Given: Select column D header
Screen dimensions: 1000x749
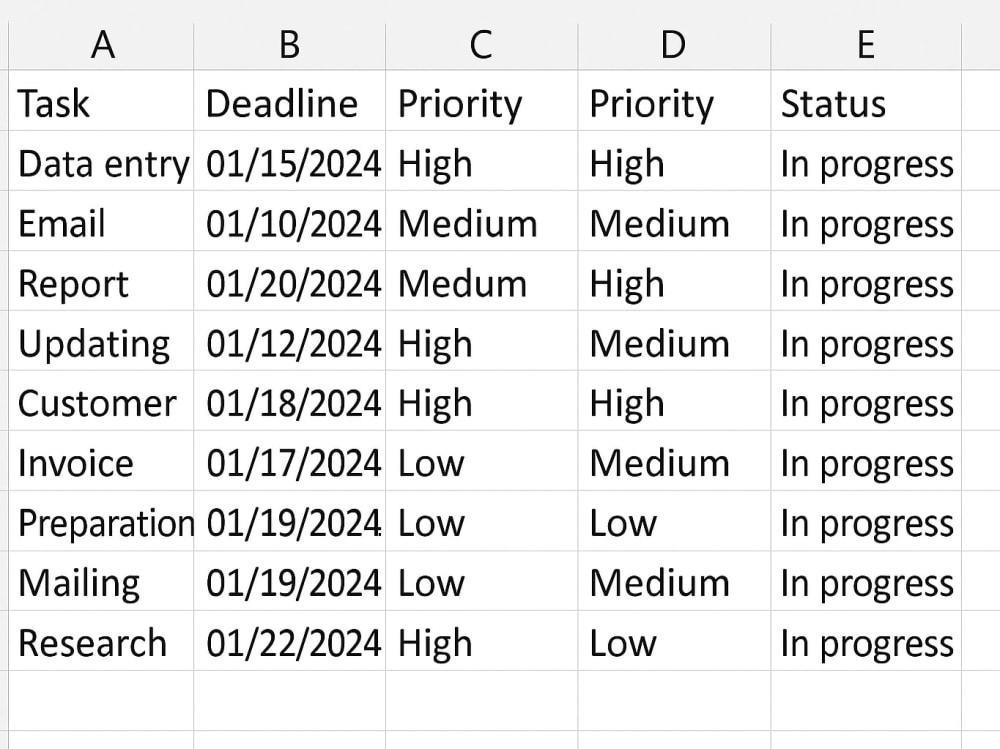Looking at the screenshot, I should point(674,46).
